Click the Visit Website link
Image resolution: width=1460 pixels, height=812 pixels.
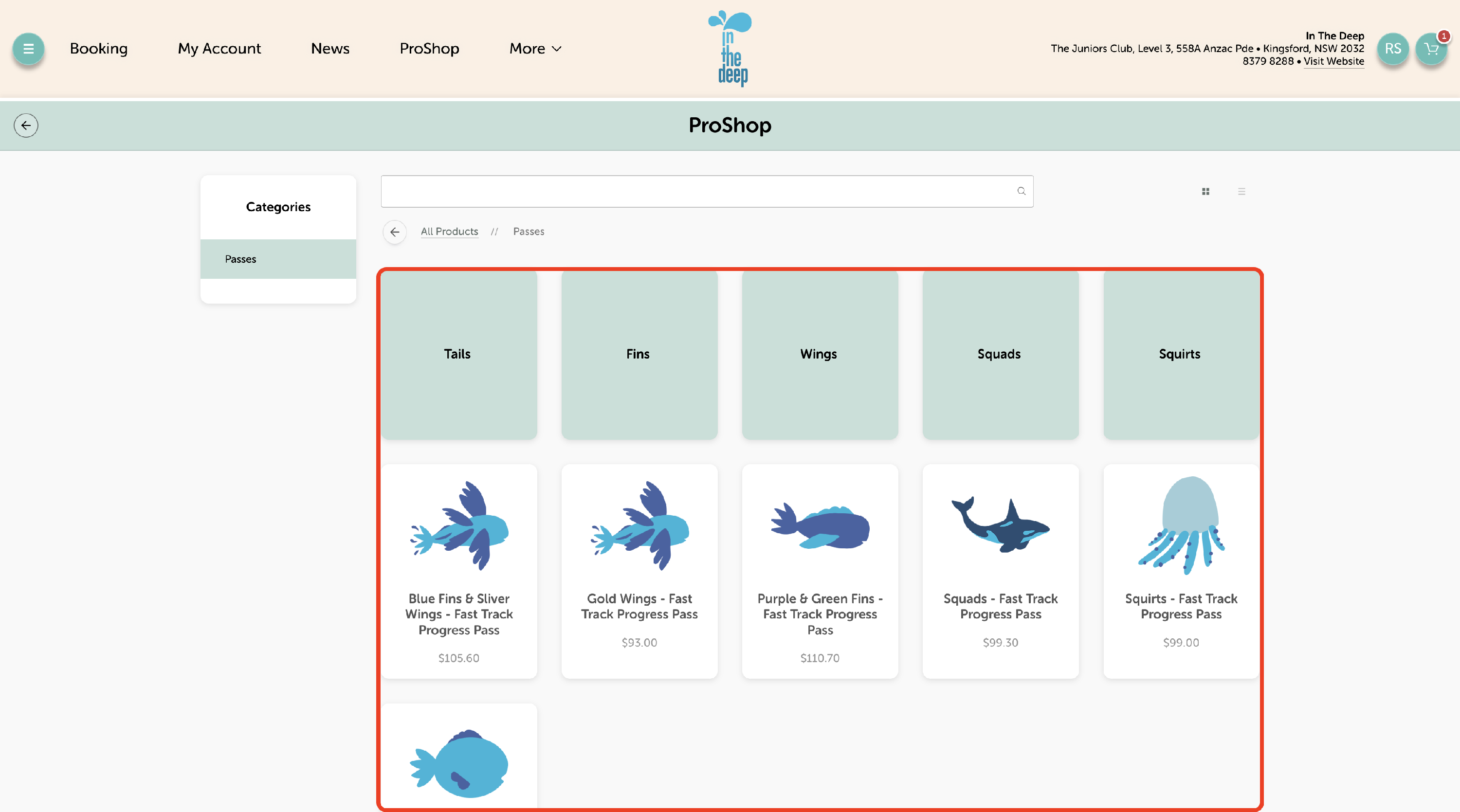1333,61
